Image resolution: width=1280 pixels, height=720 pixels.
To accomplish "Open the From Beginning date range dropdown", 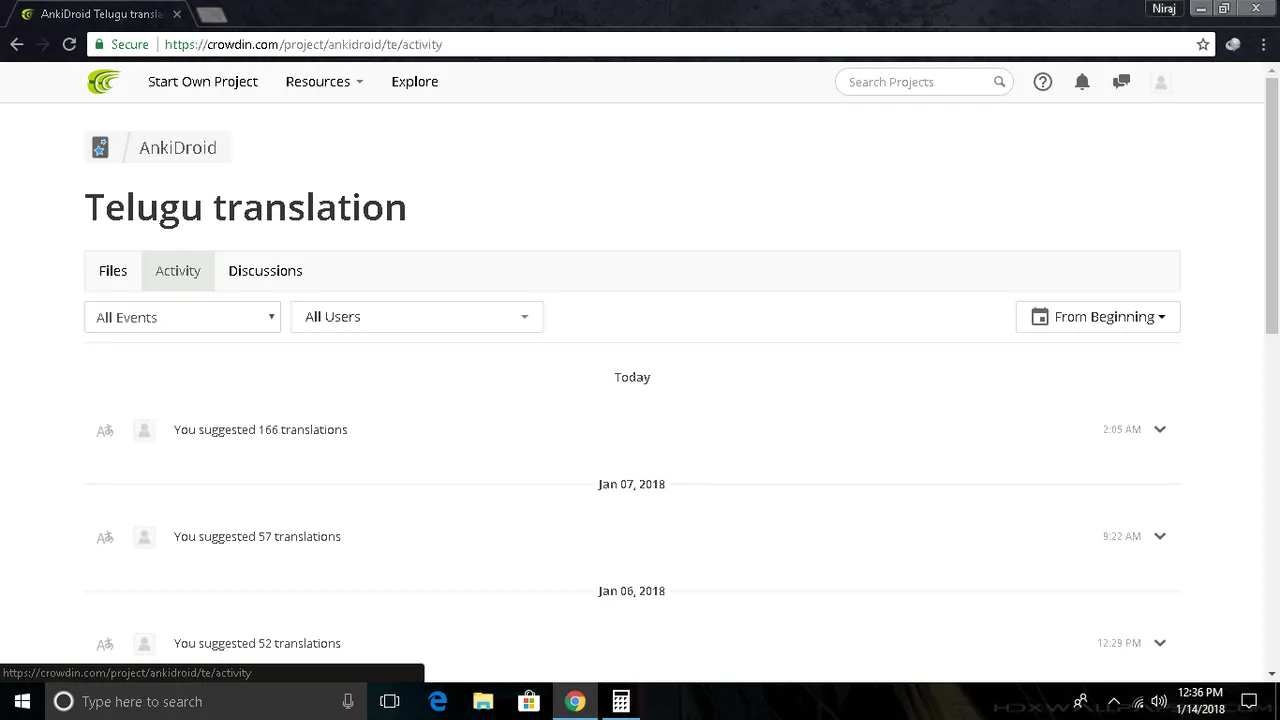I will 1098,317.
